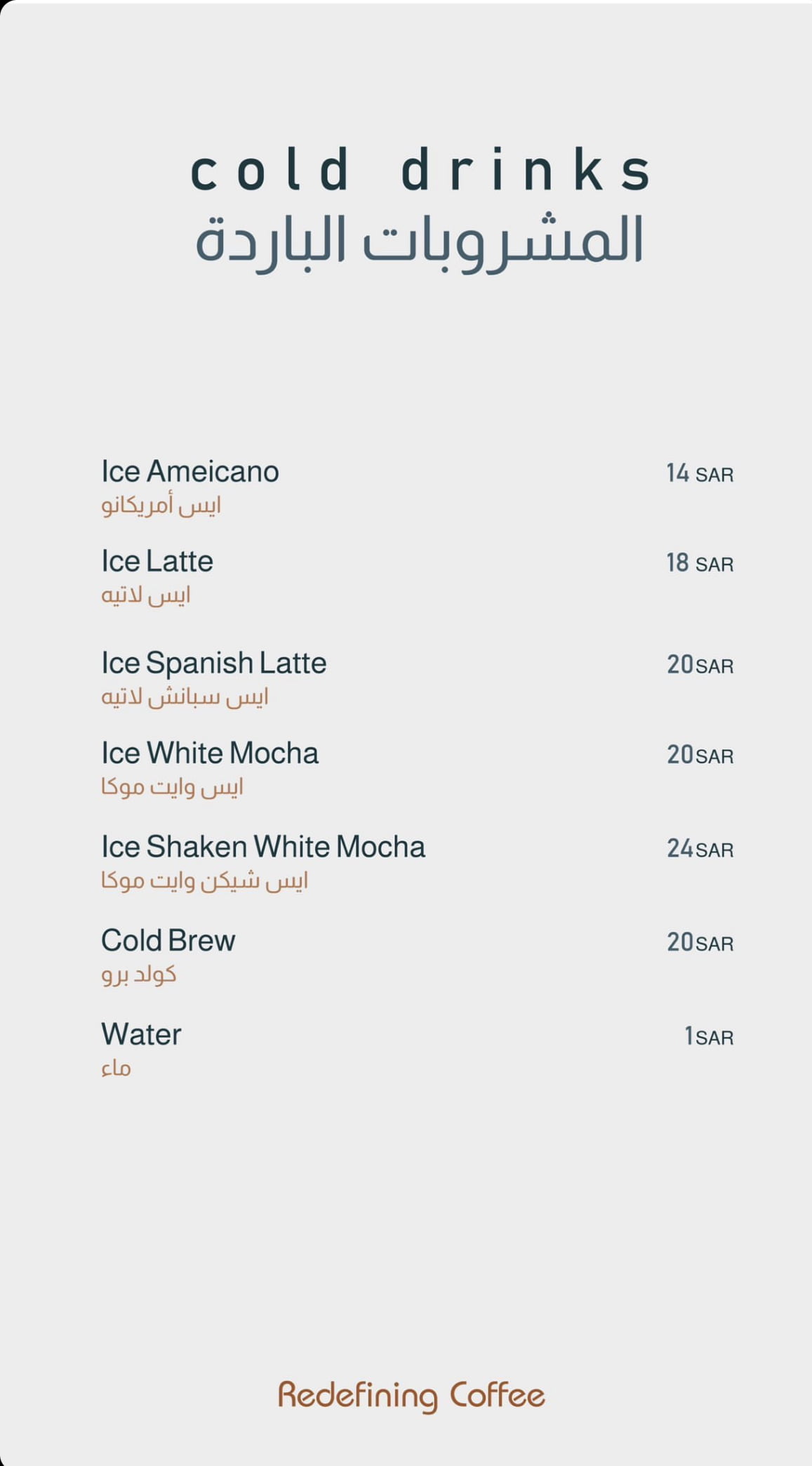This screenshot has width=812, height=1466.
Task: Open the "Redefining Coffee" footer text
Action: [x=411, y=1396]
